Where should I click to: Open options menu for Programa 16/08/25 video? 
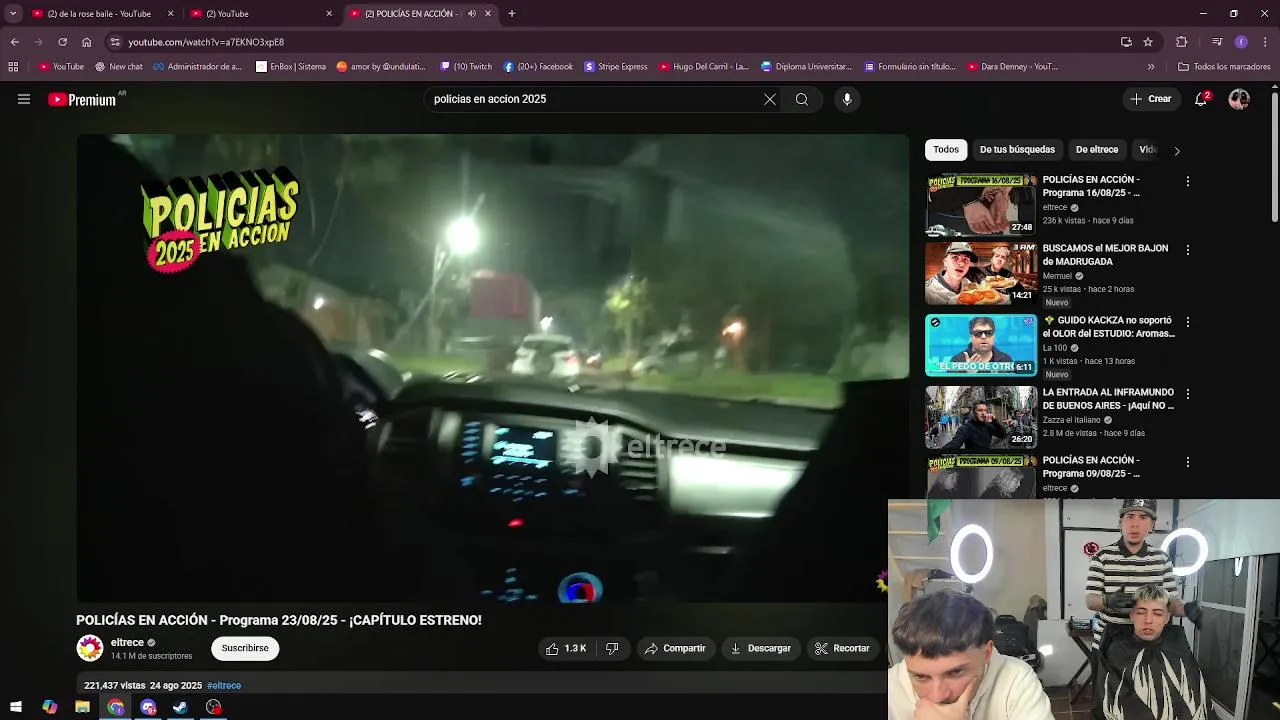click(x=1188, y=182)
